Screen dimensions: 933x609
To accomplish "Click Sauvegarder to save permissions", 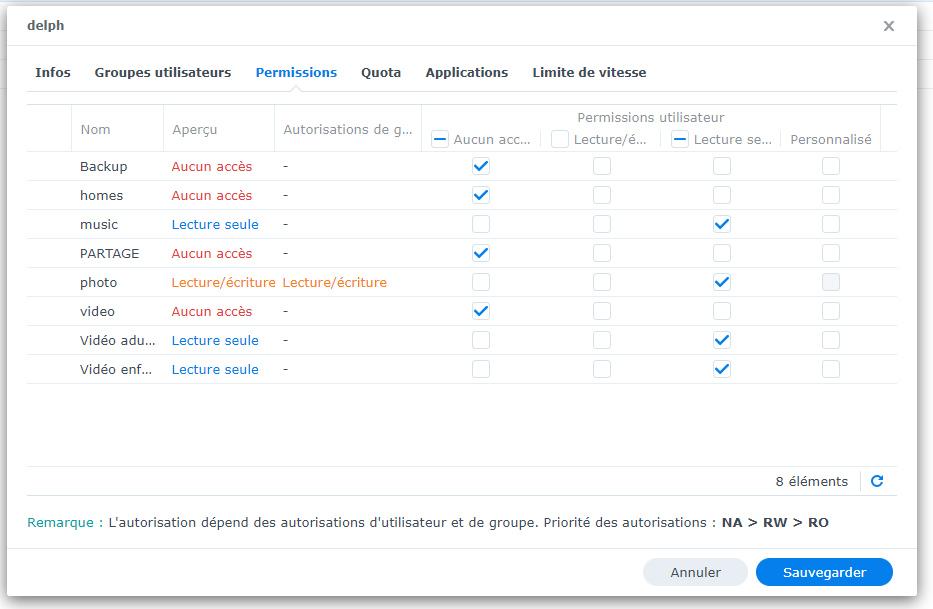I will pyautogui.click(x=824, y=572).
